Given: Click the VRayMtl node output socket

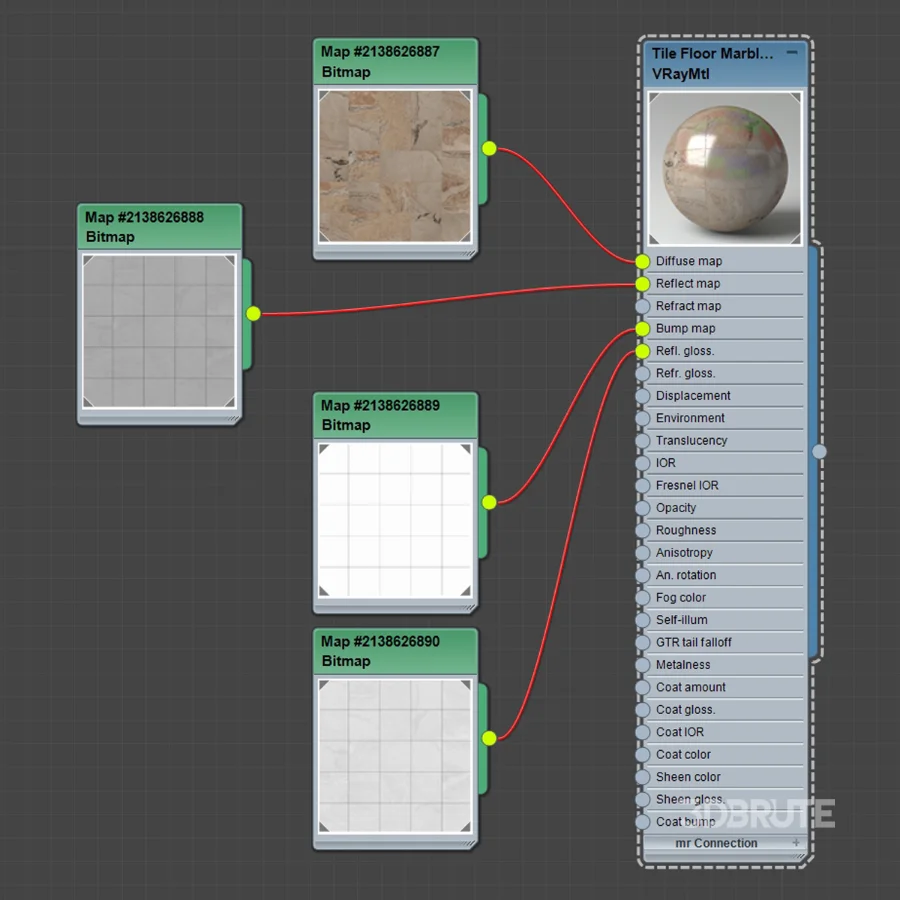Looking at the screenshot, I should (819, 452).
